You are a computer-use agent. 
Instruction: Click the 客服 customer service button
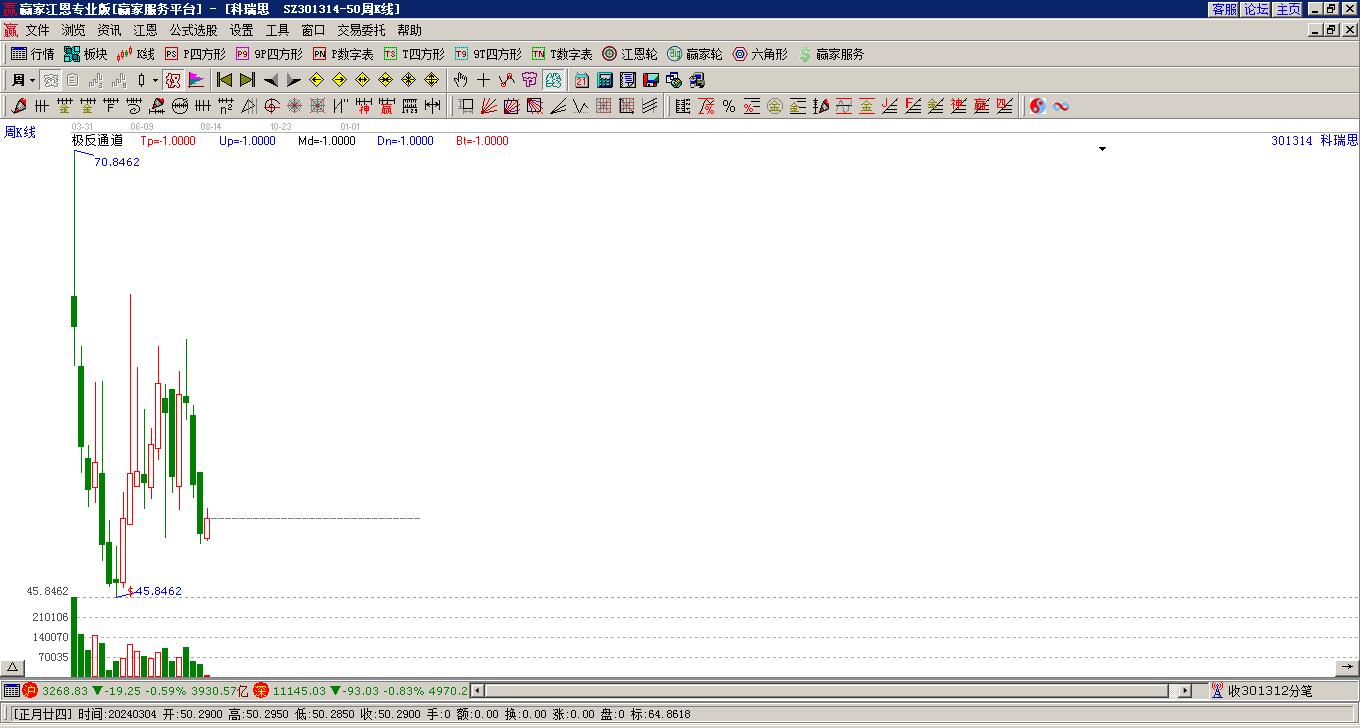click(1224, 9)
